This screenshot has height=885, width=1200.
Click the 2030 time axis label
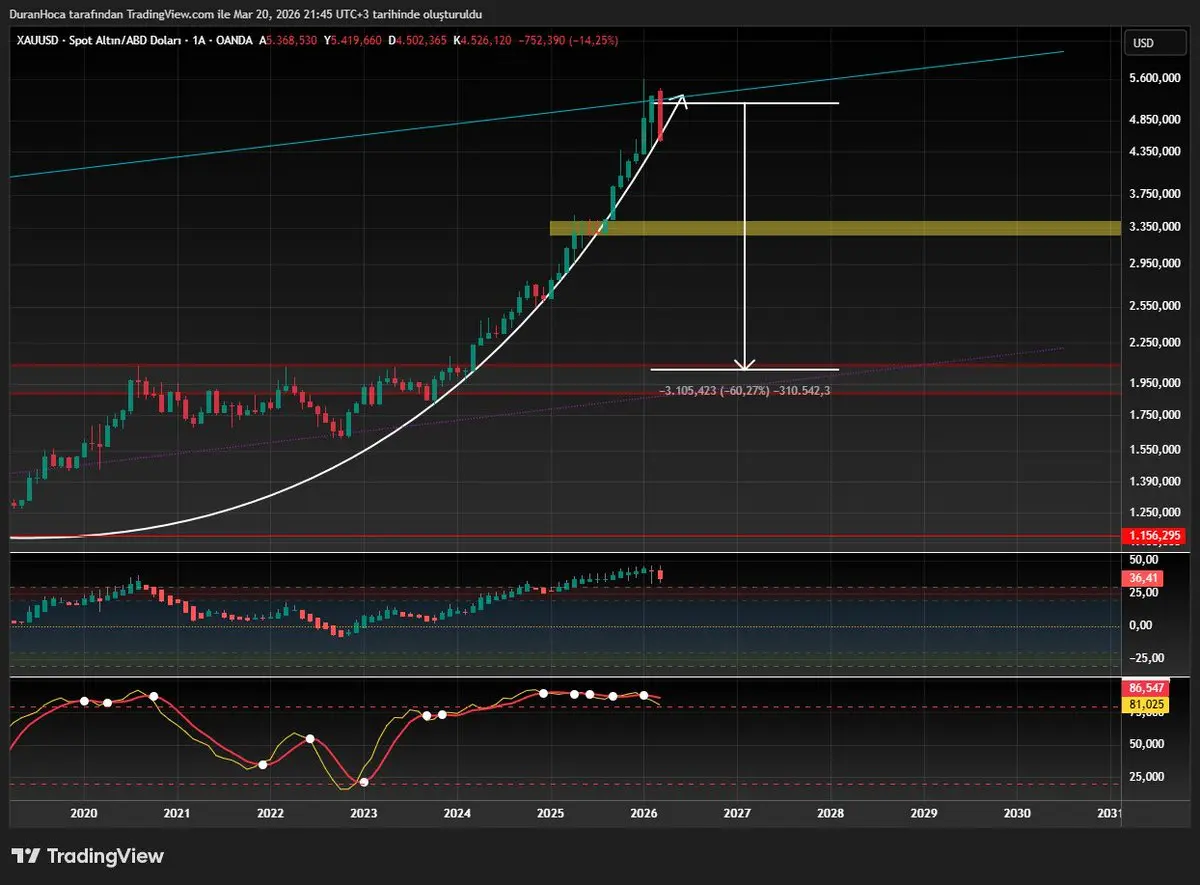click(x=1016, y=816)
